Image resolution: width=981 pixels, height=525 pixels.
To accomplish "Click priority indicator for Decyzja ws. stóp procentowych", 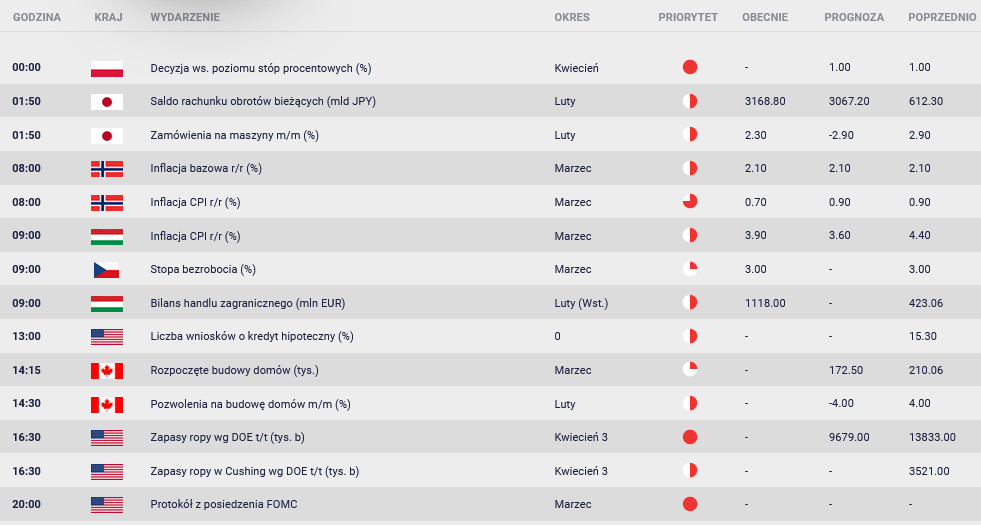I will coord(689,67).
